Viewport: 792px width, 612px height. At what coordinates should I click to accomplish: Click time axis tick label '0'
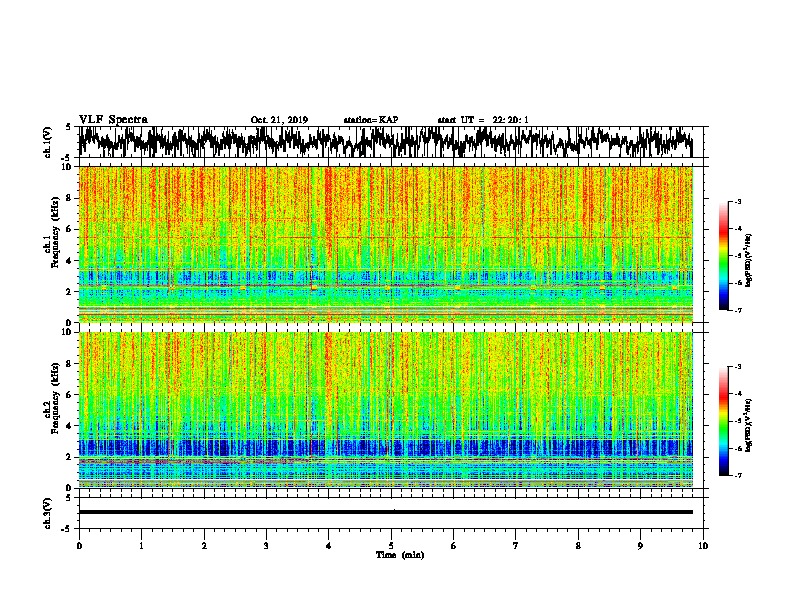coord(79,546)
